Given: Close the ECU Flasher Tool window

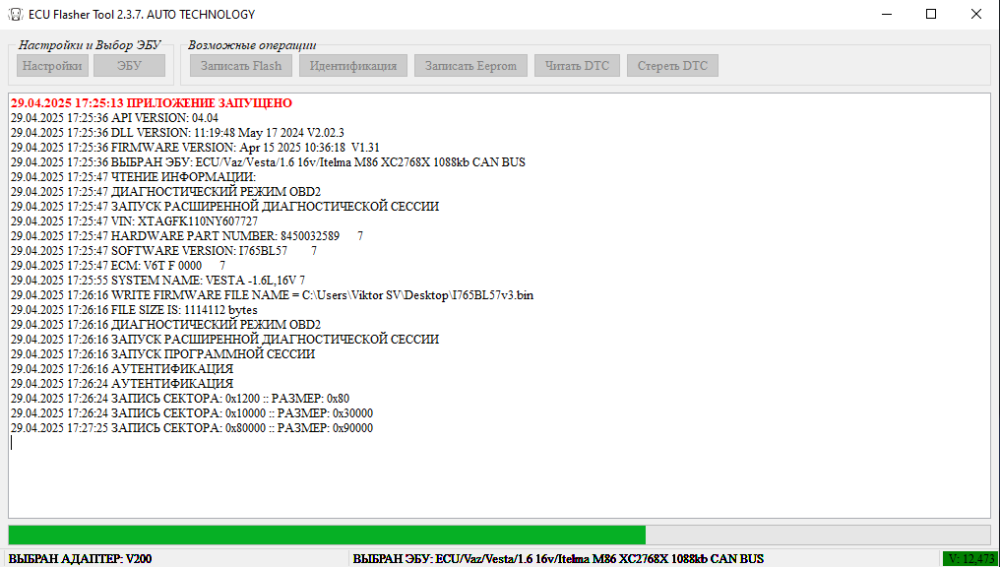Looking at the screenshot, I should (x=976, y=14).
